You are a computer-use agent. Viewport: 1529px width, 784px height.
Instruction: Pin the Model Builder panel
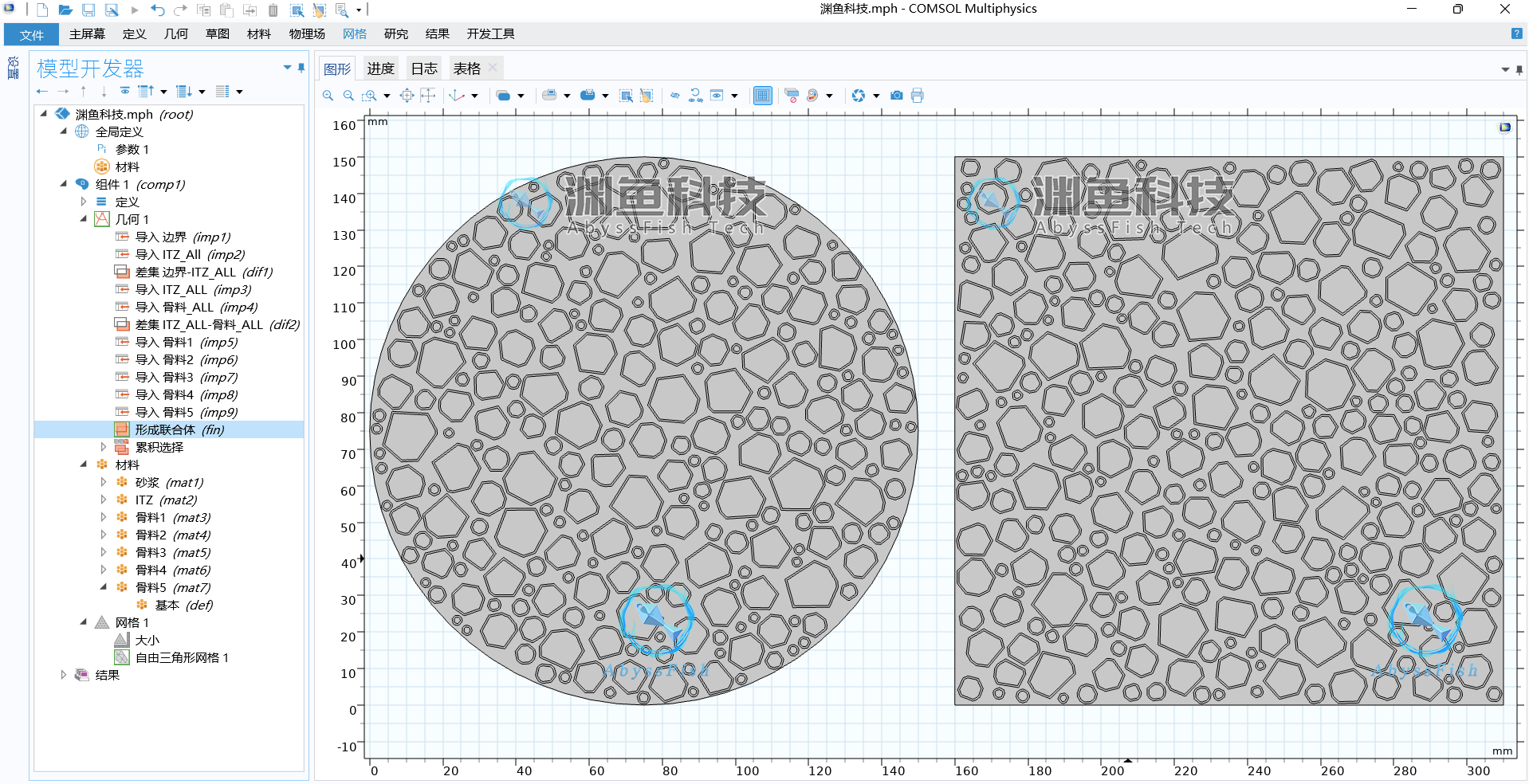pyautogui.click(x=301, y=68)
